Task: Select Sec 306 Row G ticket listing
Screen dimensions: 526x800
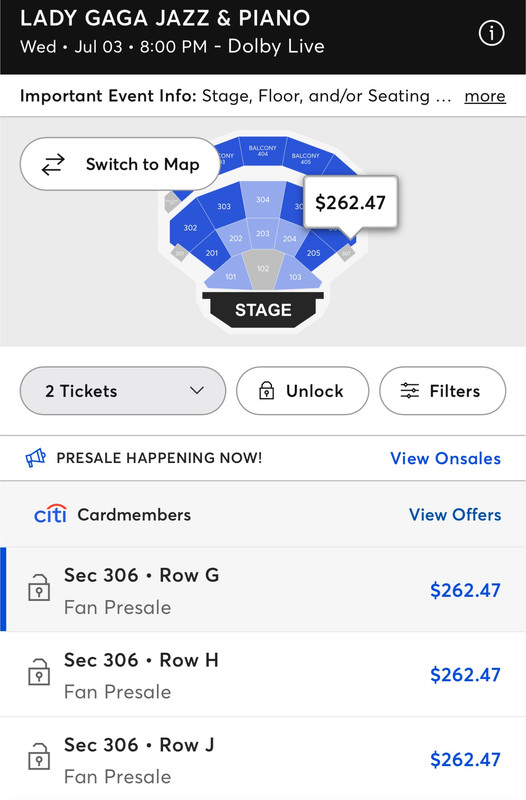Action: point(263,589)
